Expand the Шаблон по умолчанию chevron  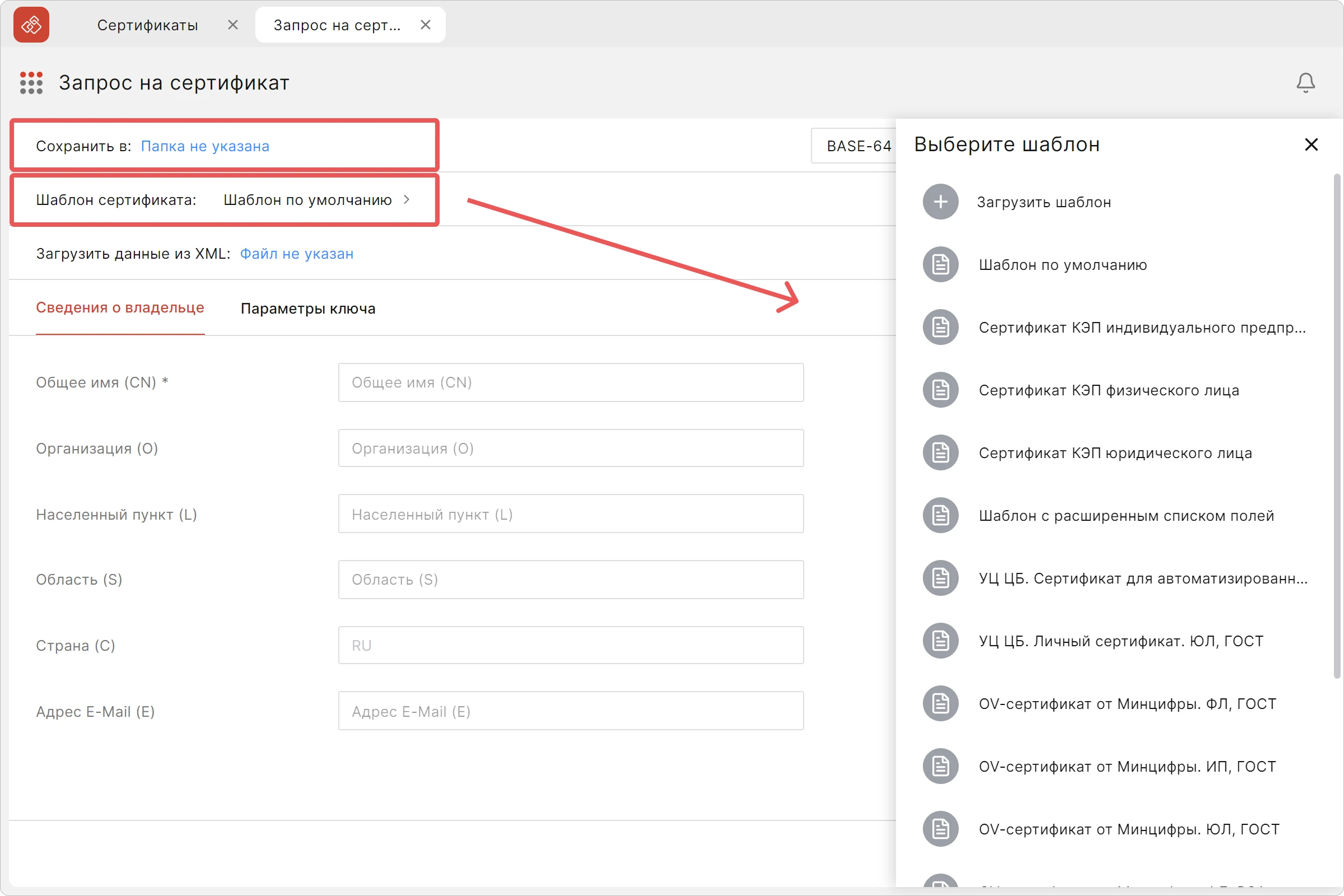(x=407, y=199)
